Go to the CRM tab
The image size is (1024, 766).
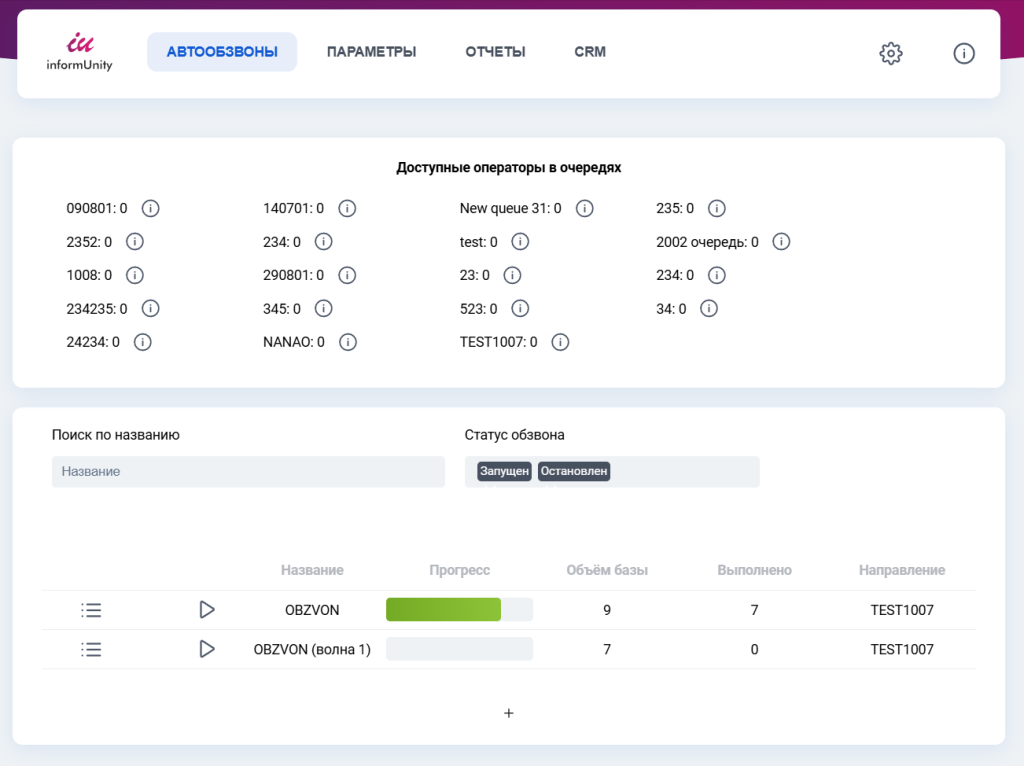[589, 51]
